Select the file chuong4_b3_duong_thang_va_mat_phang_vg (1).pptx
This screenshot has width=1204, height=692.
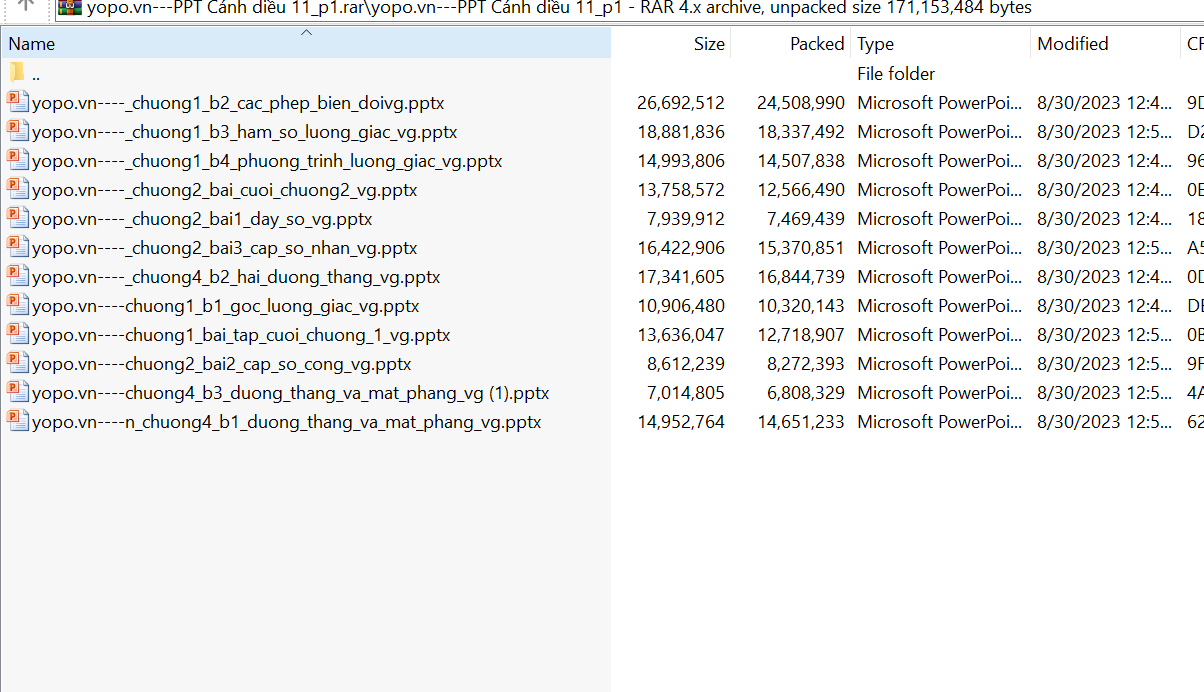coord(291,393)
